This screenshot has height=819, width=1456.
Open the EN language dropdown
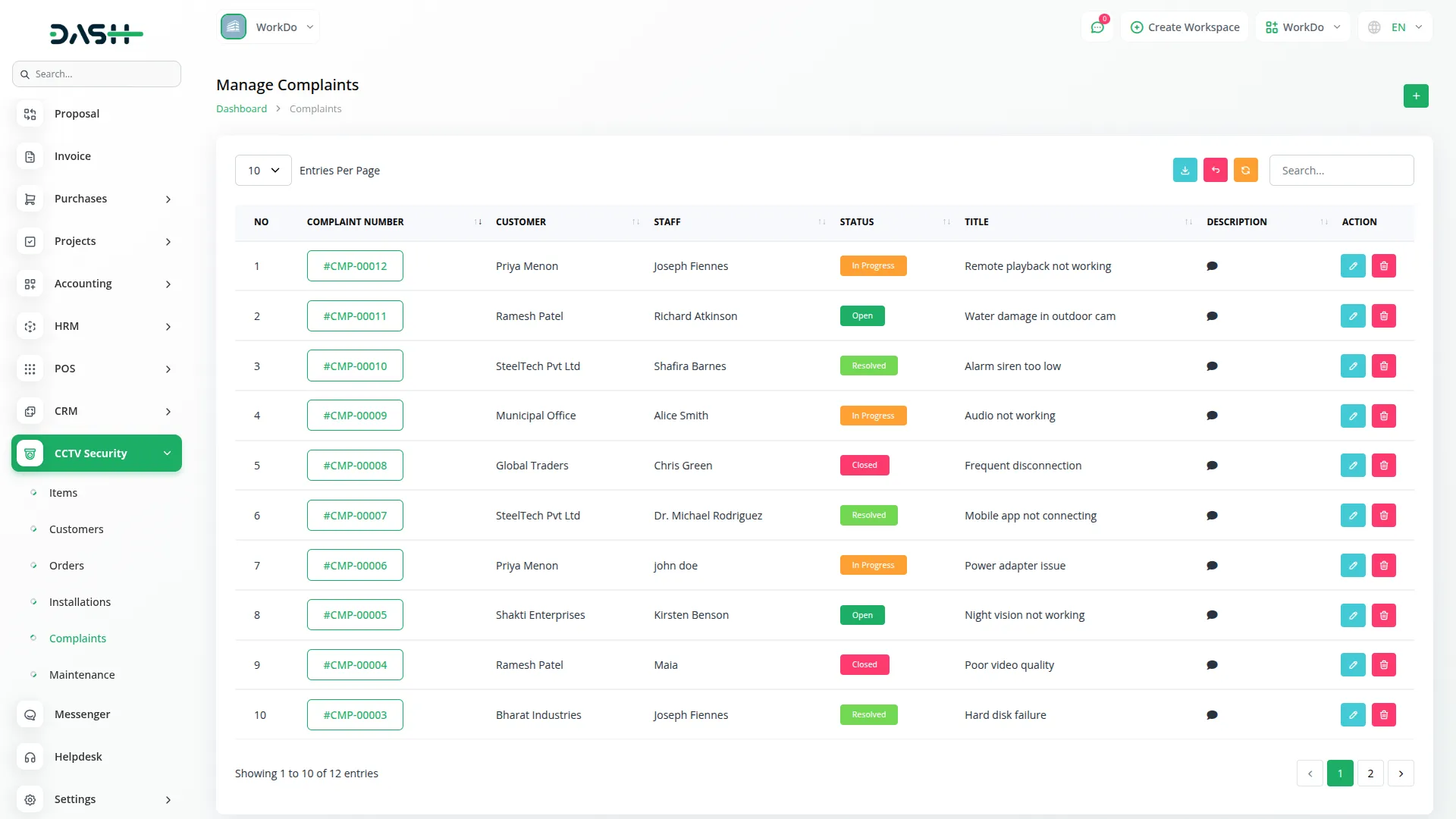pyautogui.click(x=1396, y=27)
